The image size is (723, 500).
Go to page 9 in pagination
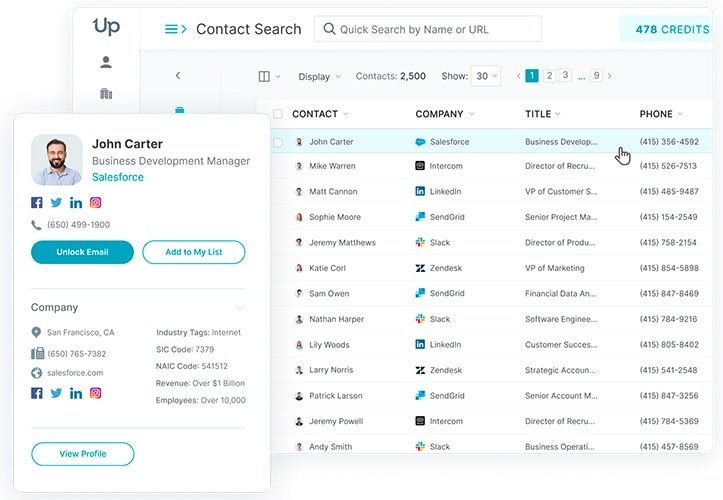click(596, 76)
